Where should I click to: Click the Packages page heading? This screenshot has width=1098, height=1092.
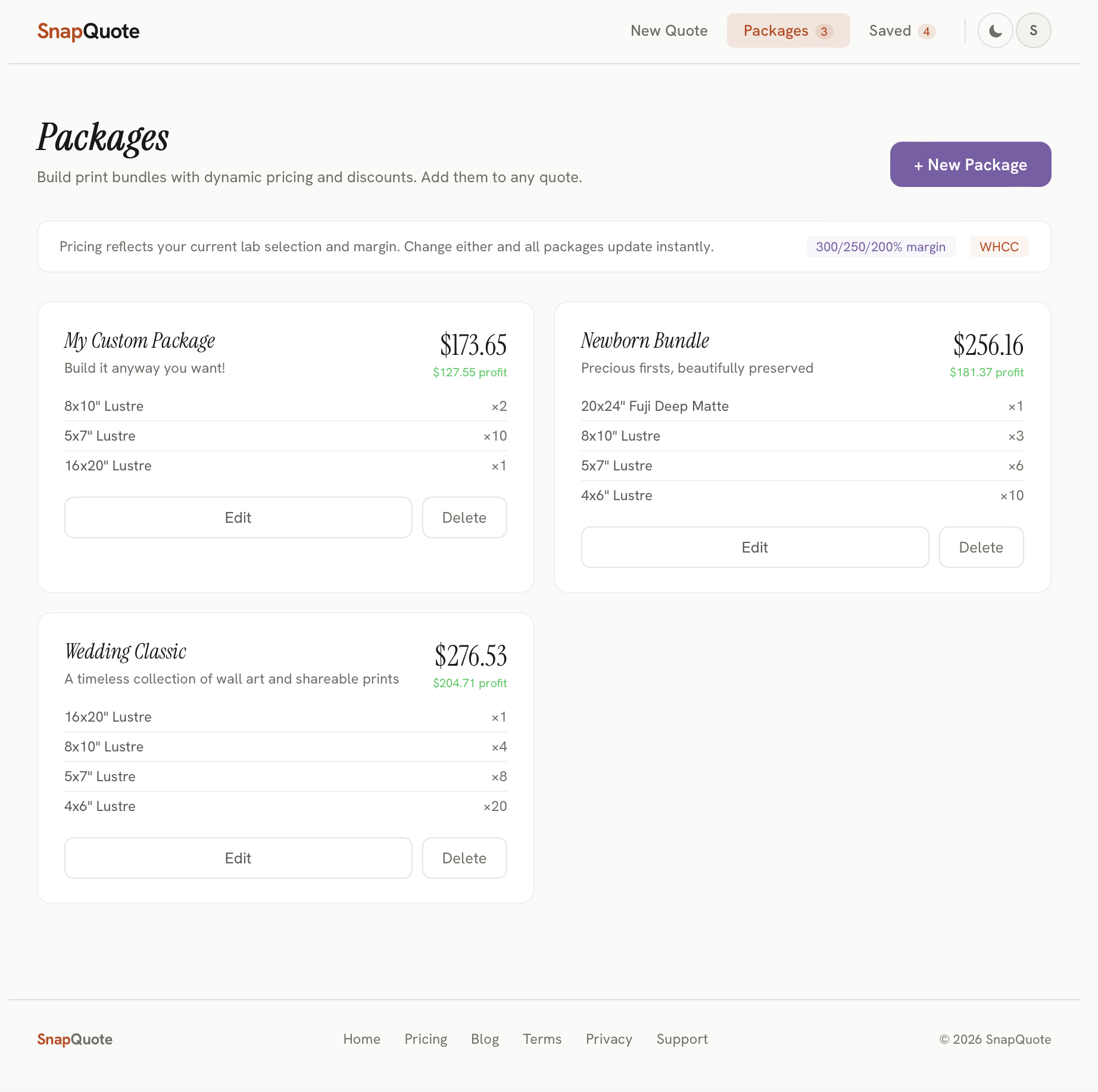pos(102,138)
